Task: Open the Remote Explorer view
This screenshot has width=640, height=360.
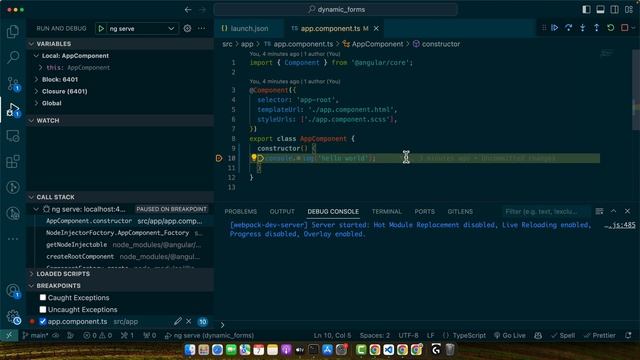Action: pos(13,136)
